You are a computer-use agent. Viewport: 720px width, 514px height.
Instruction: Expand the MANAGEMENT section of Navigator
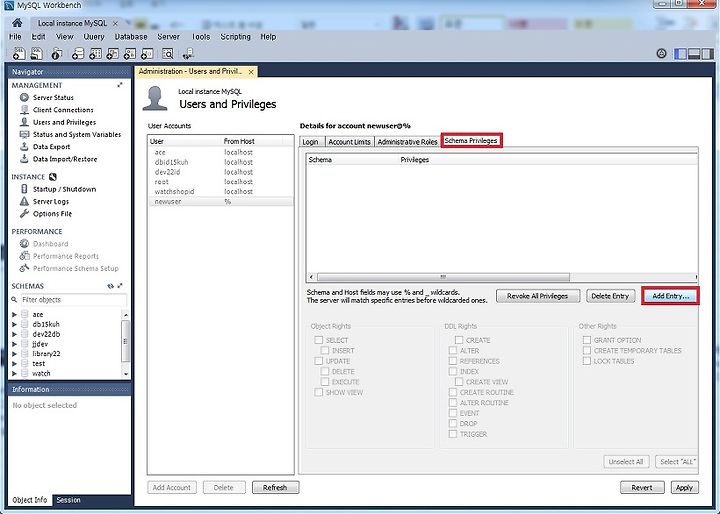pos(120,85)
